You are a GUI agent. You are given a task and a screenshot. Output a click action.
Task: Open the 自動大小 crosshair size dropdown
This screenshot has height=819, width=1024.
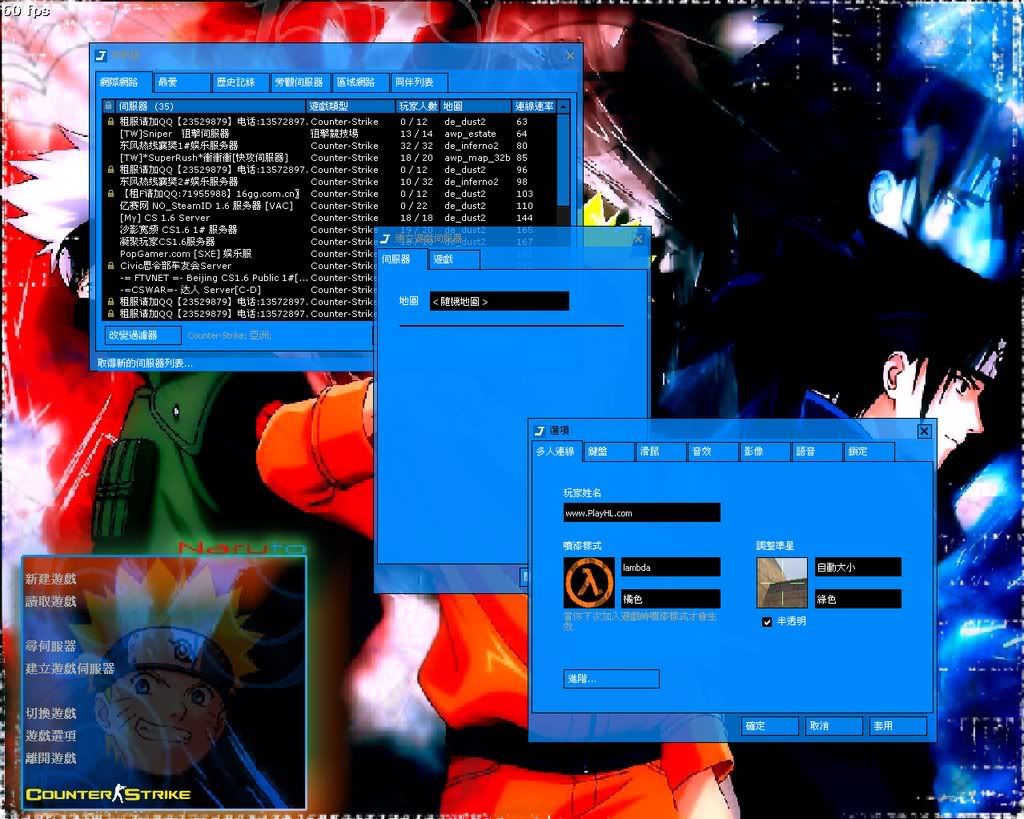pos(857,567)
